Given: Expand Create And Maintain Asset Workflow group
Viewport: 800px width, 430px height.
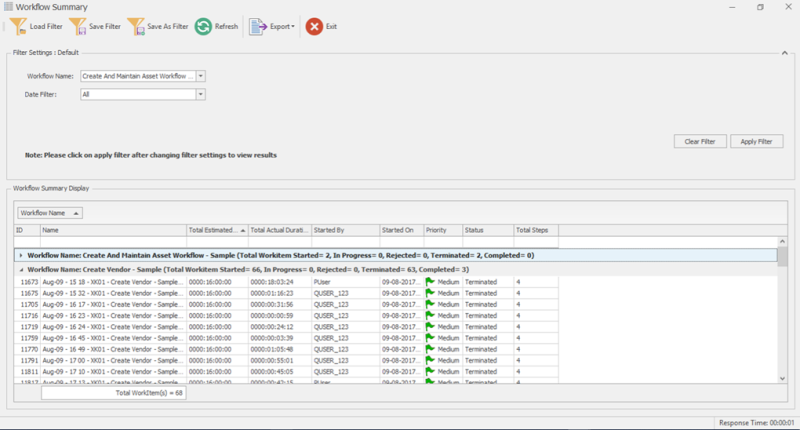Looking at the screenshot, I should 22,256.
